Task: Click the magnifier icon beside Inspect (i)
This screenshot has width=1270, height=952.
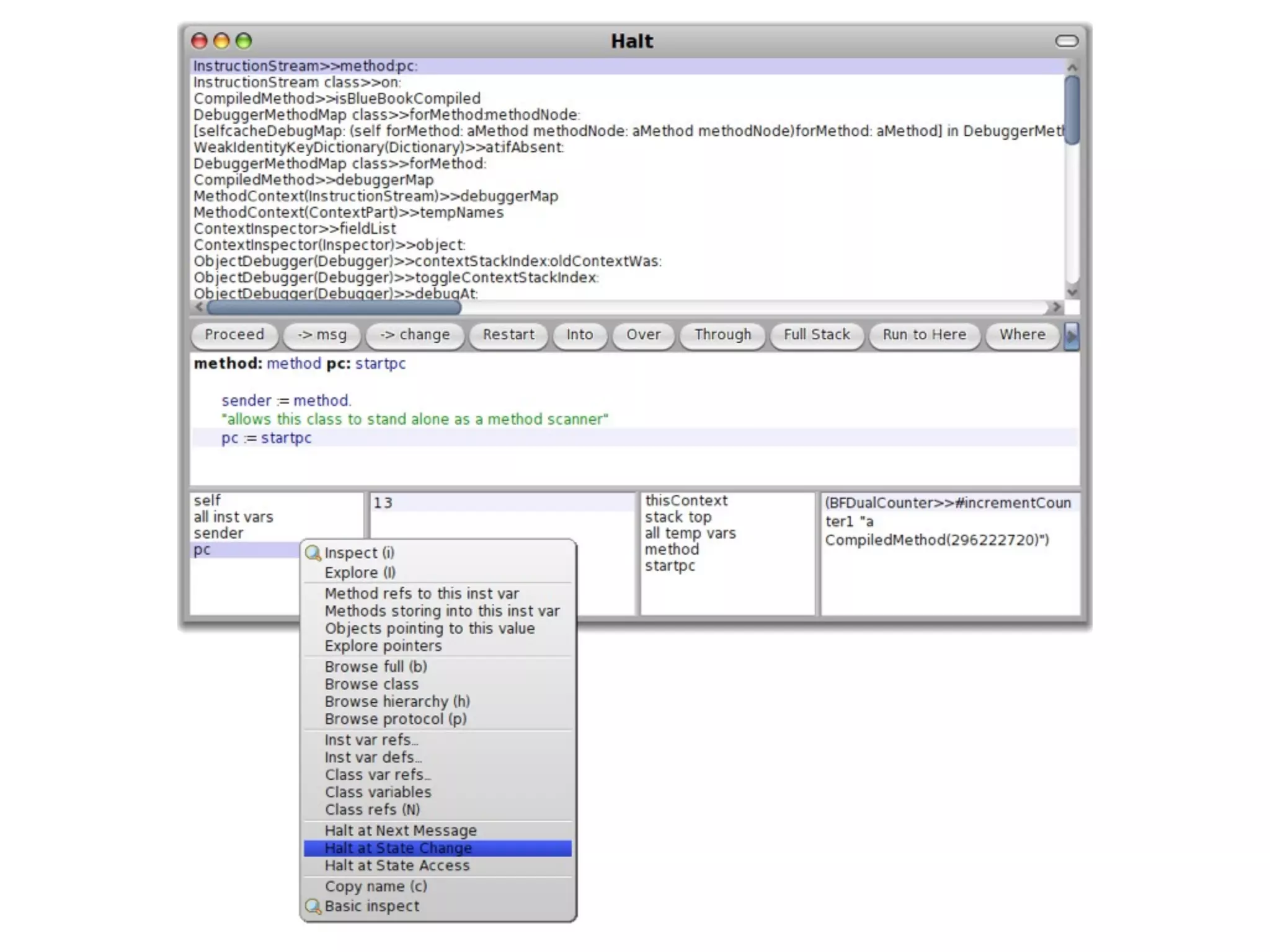Action: 313,552
